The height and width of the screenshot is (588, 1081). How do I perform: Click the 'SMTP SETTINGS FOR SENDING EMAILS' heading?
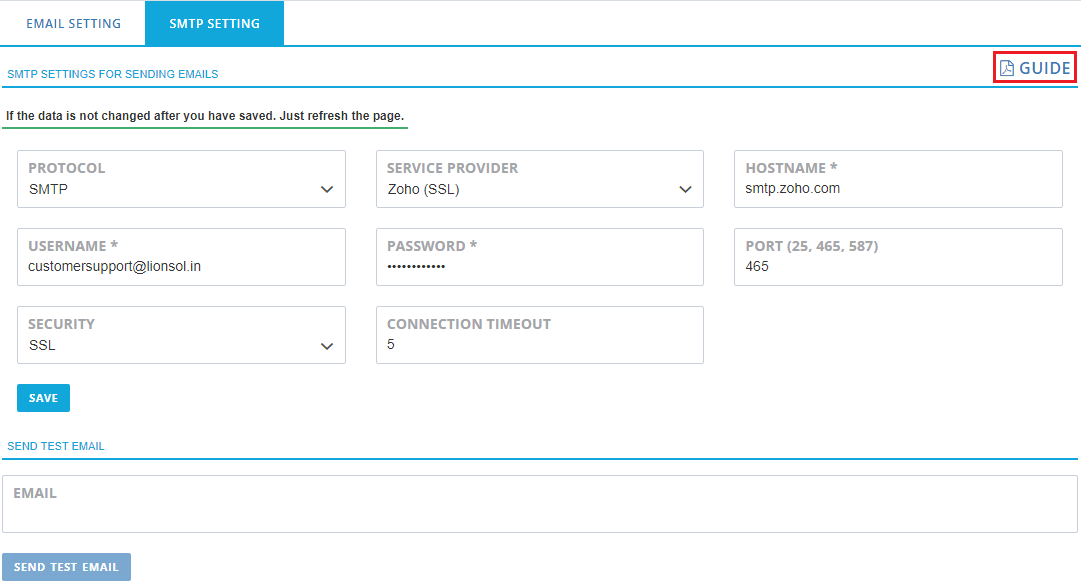(112, 74)
